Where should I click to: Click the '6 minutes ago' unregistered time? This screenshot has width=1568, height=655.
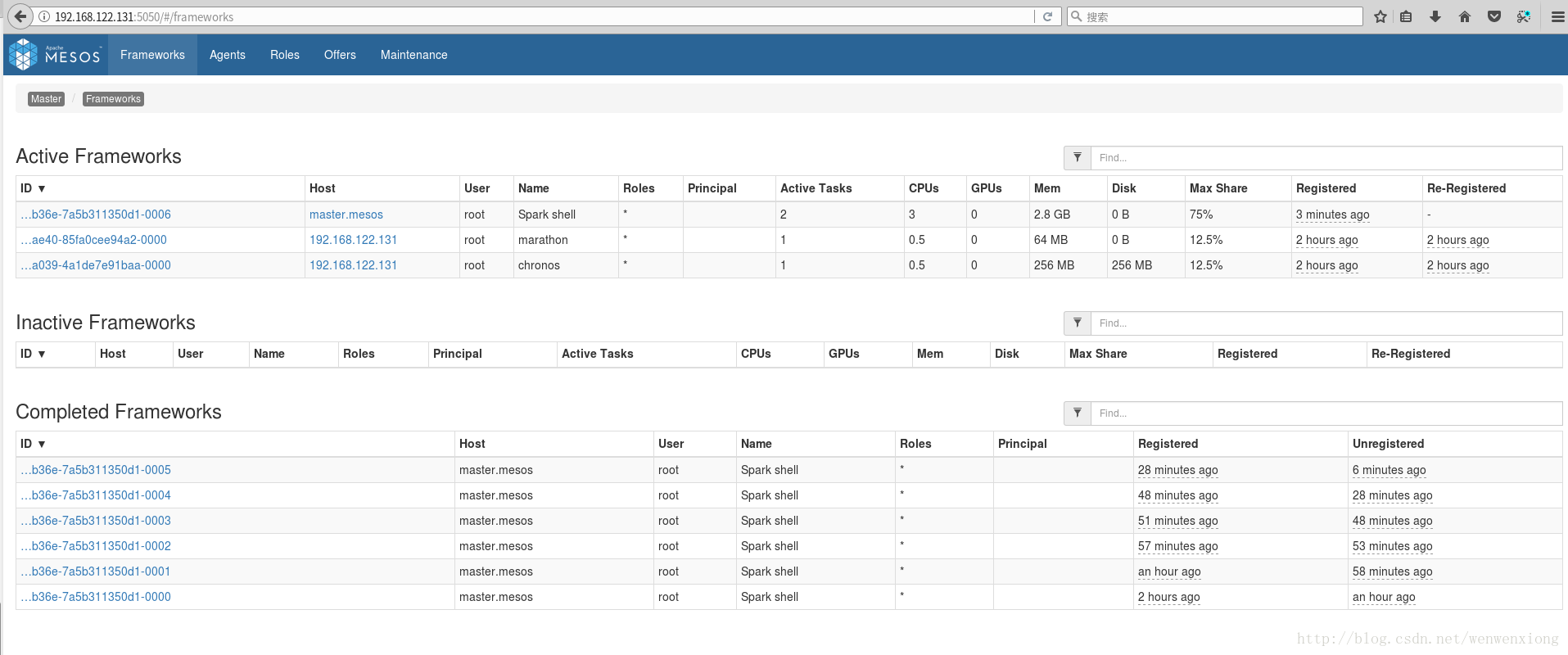pyautogui.click(x=1389, y=470)
